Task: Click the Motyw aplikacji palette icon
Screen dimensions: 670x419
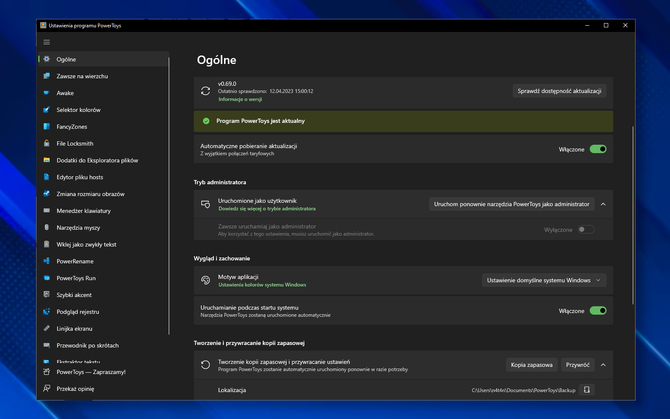Action: pos(206,280)
